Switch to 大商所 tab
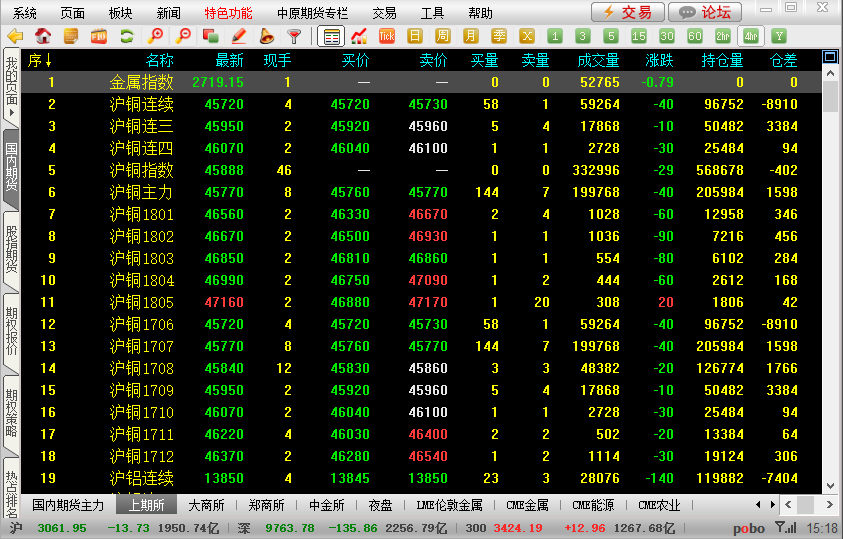 (x=206, y=505)
